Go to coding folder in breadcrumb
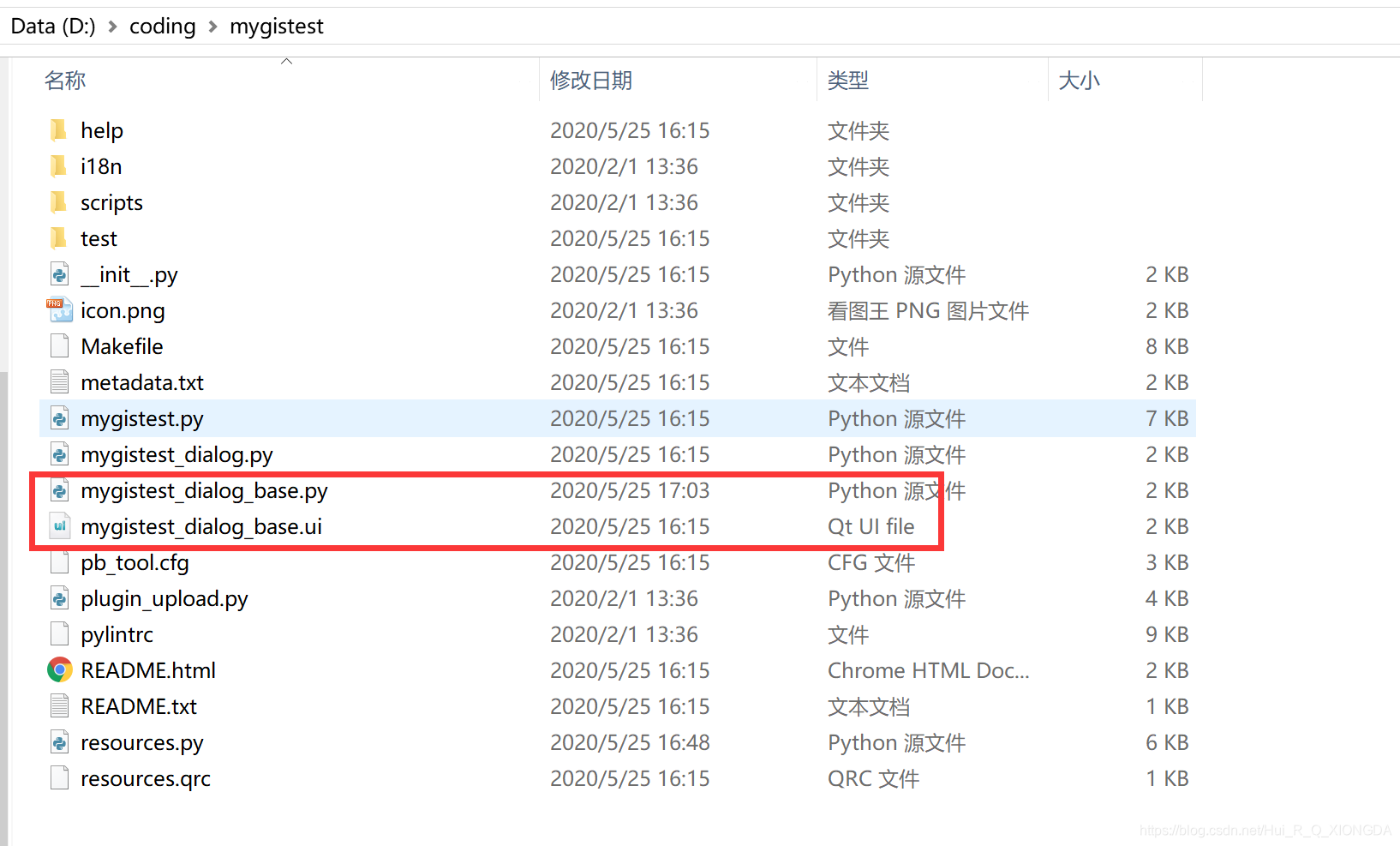Screen dimensions: 1400x846 (163, 27)
